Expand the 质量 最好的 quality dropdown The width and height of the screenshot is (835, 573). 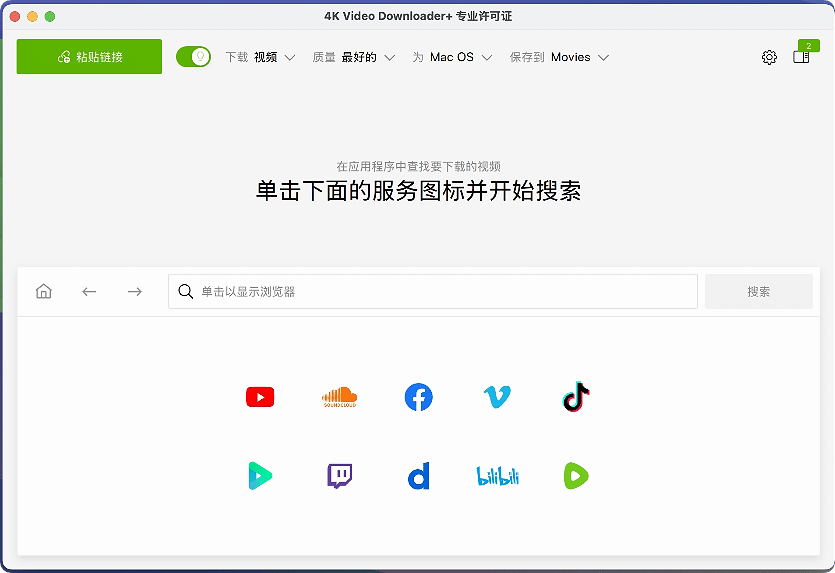coord(354,57)
